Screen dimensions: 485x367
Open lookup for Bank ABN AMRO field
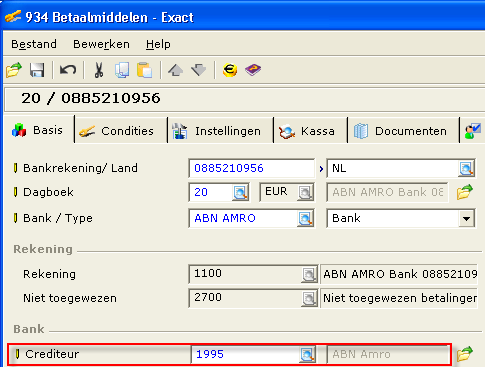click(x=305, y=219)
